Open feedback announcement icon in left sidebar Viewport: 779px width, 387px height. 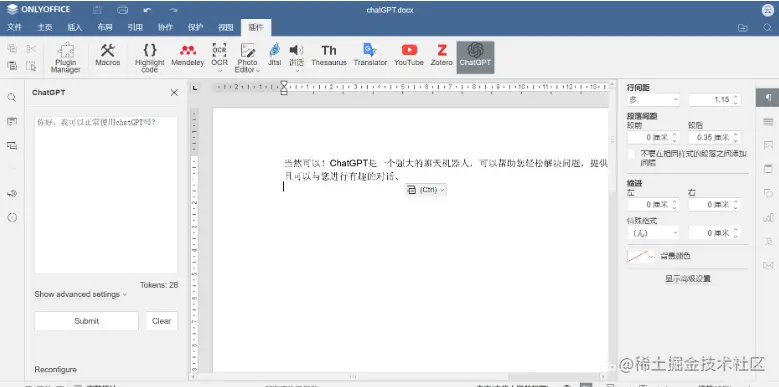(12, 193)
